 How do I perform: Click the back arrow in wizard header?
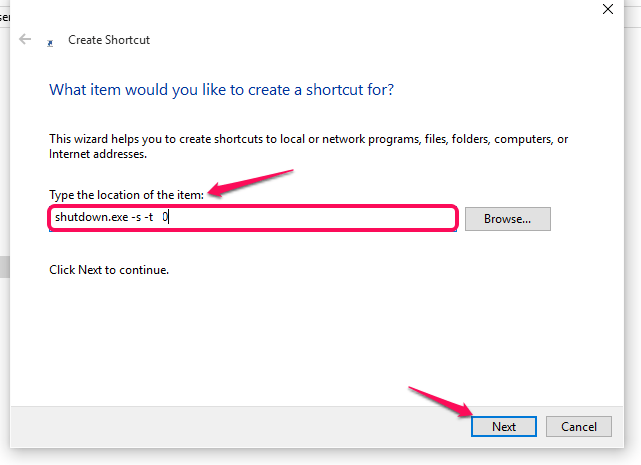[25, 39]
